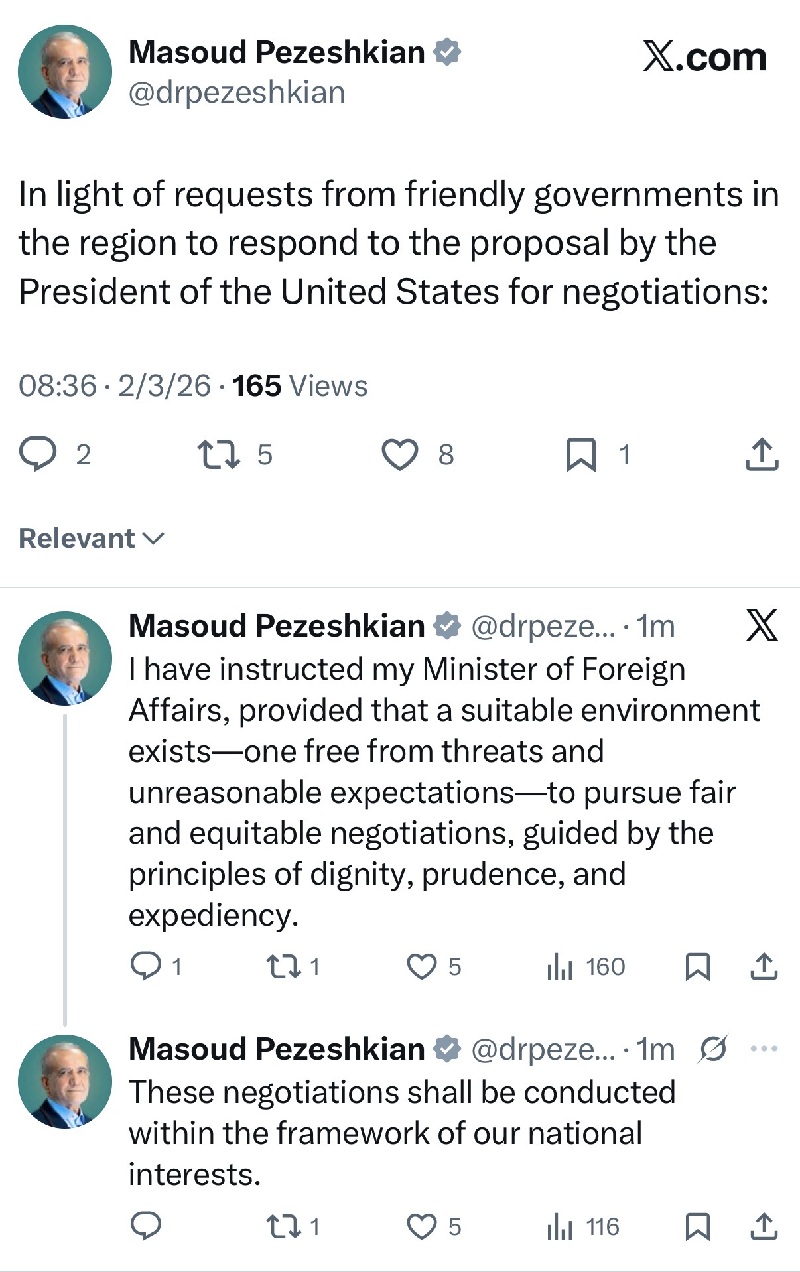Like the Minister of Foreign Affairs reply
Viewport: 800px width, 1272px height.
coord(424,967)
